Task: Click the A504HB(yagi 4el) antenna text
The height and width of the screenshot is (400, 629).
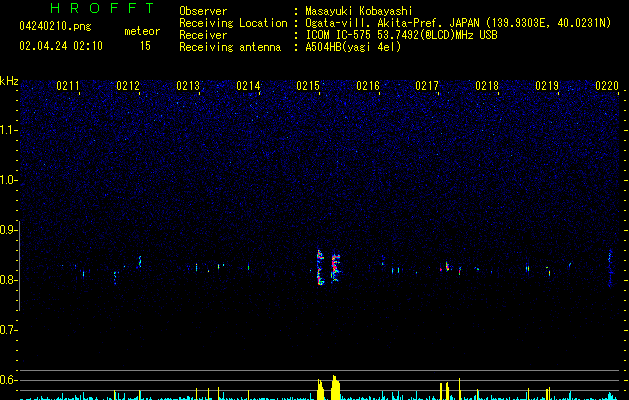Action: [353, 47]
